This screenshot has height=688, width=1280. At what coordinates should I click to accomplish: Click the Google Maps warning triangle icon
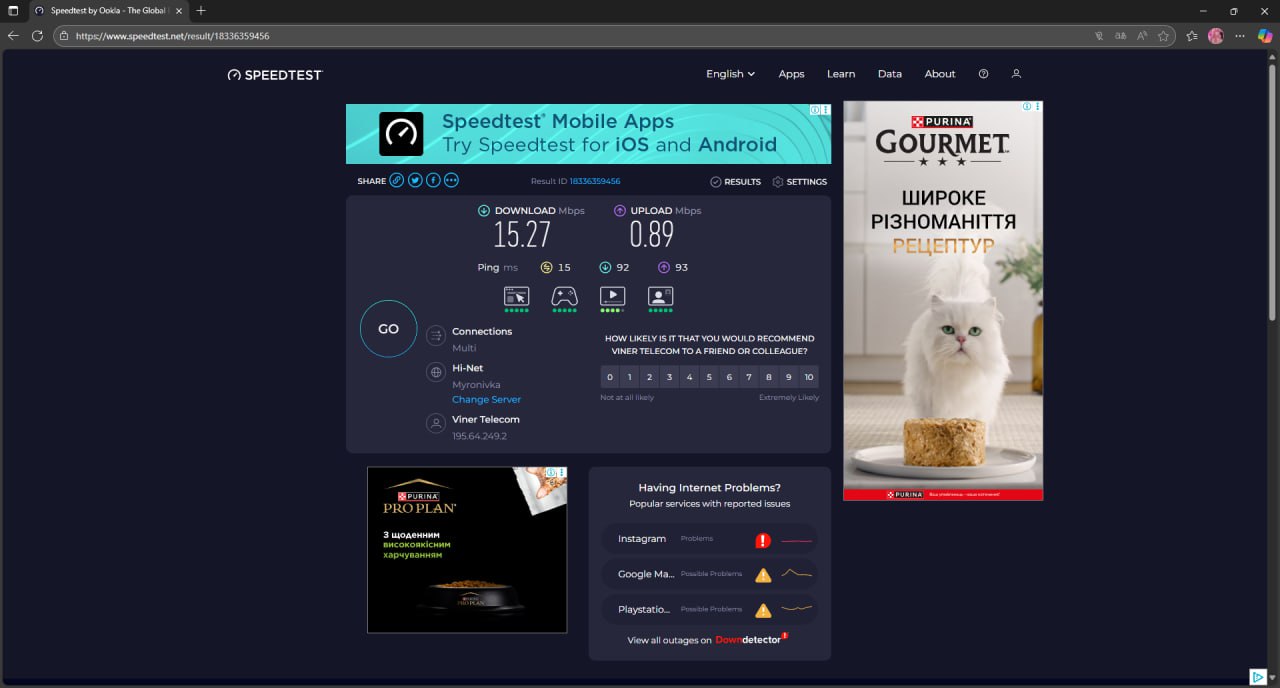763,575
